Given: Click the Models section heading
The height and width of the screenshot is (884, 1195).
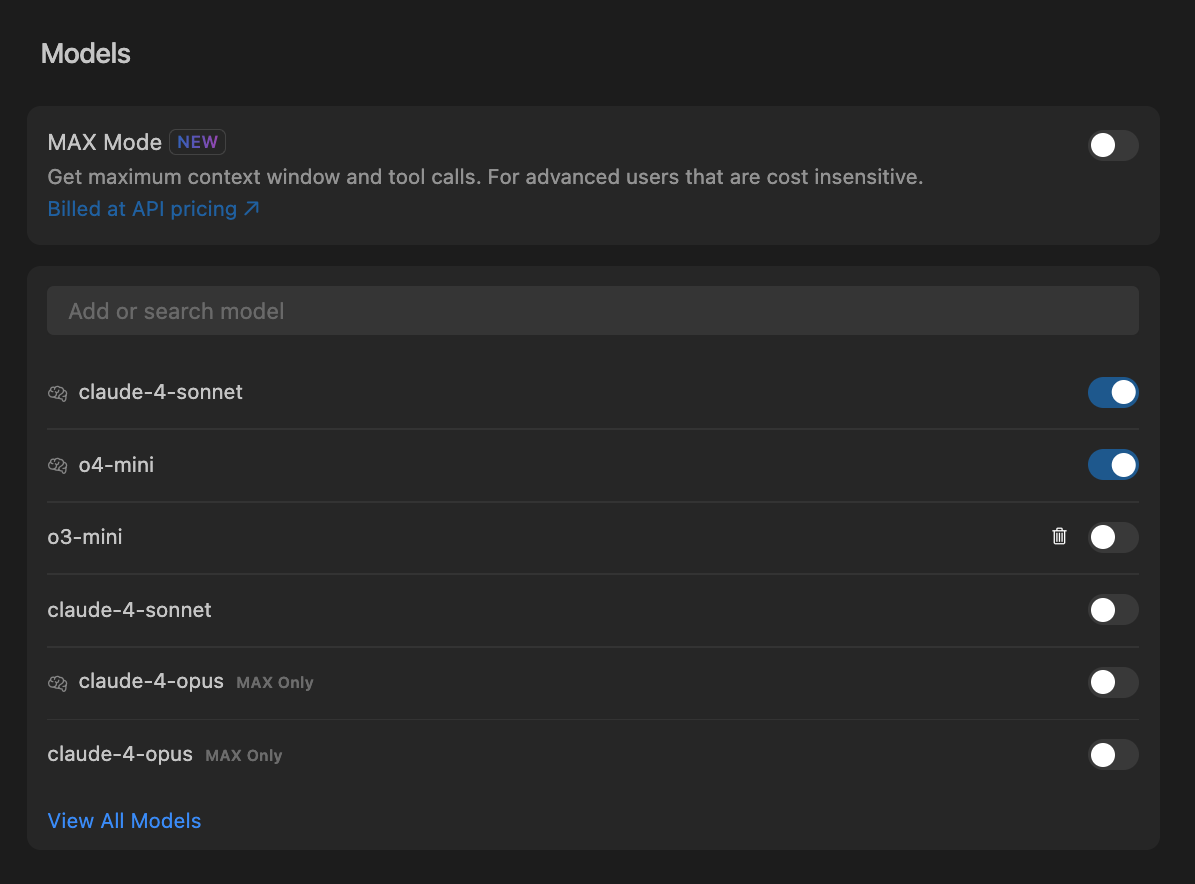Looking at the screenshot, I should coord(86,54).
